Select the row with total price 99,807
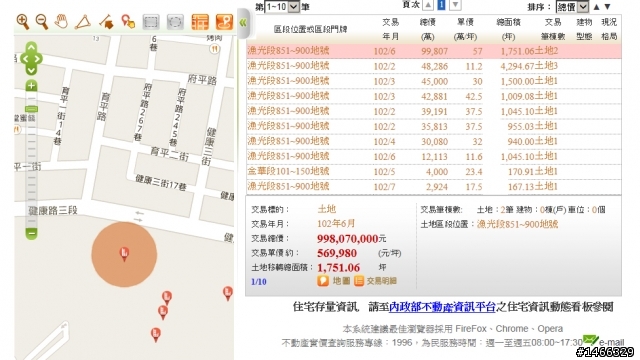The width and height of the screenshot is (640, 360). pos(434,51)
